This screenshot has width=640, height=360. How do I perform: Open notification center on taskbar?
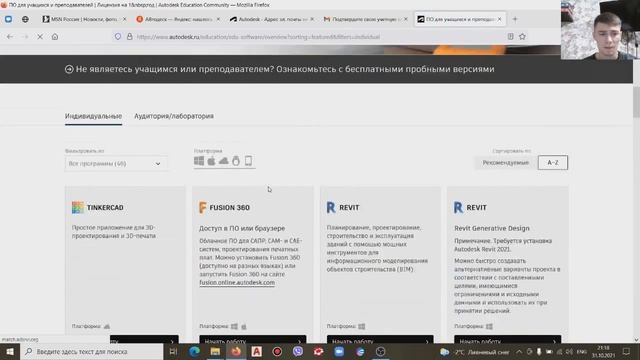(627, 351)
